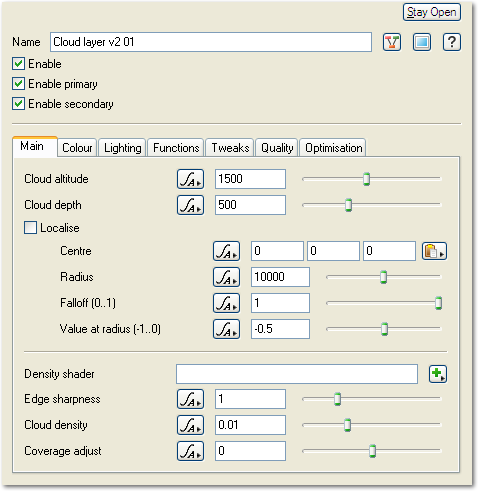Toggle the Enable primary checkbox
This screenshot has height=498, width=485.
click(x=18, y=84)
